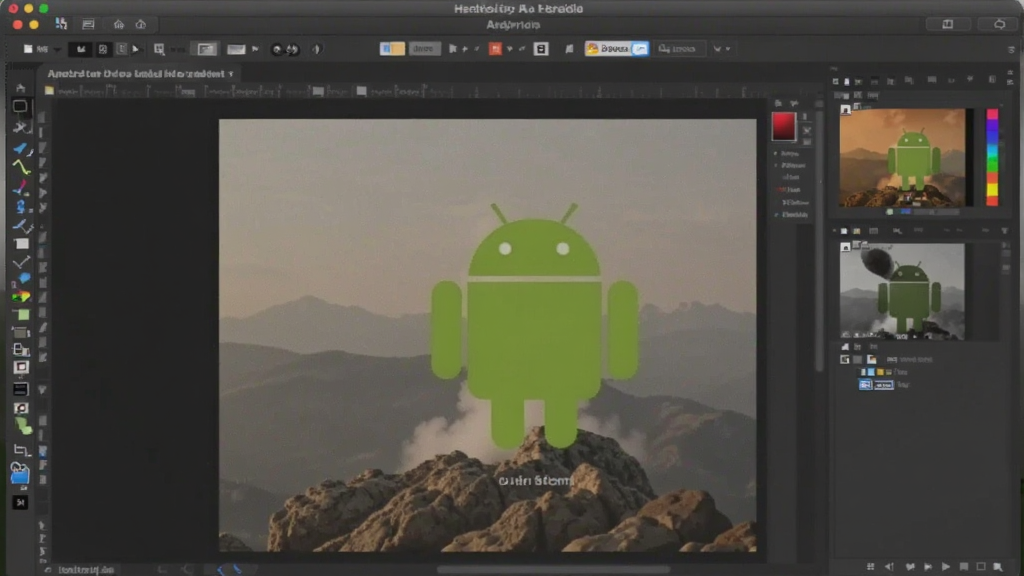Click the panel layout icon in title bar
This screenshot has width=1024, height=576.
click(88, 24)
